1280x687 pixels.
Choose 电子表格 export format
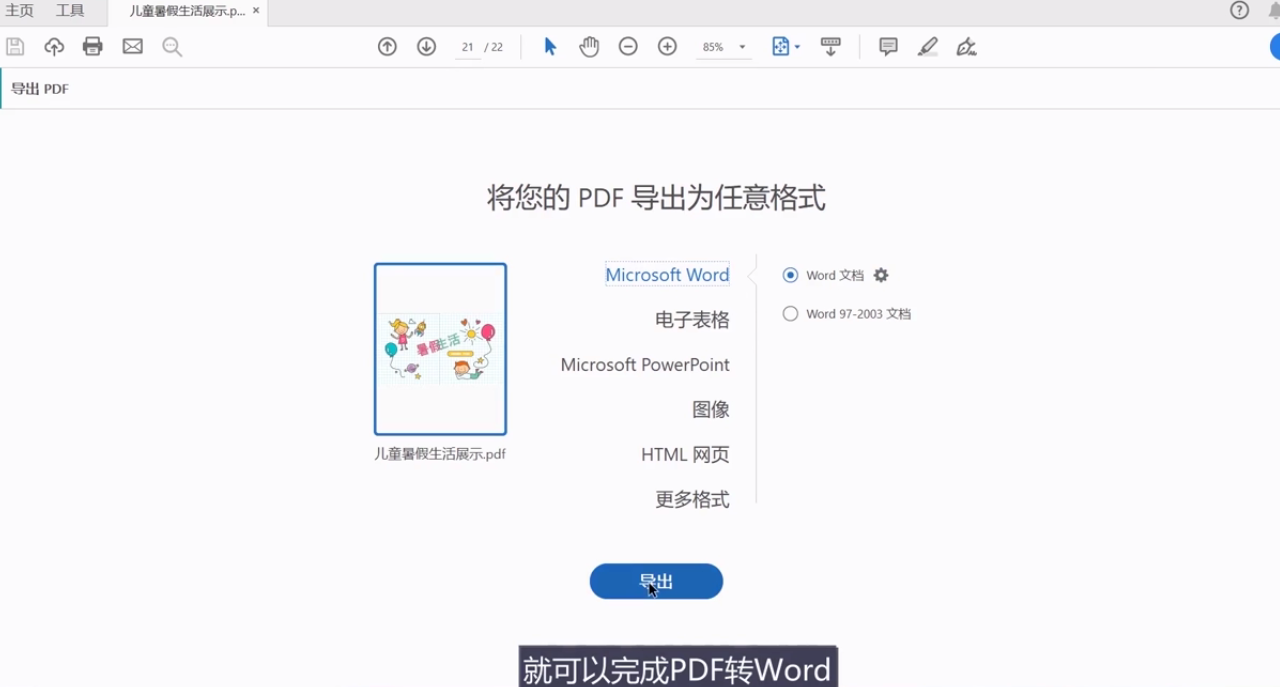point(692,320)
